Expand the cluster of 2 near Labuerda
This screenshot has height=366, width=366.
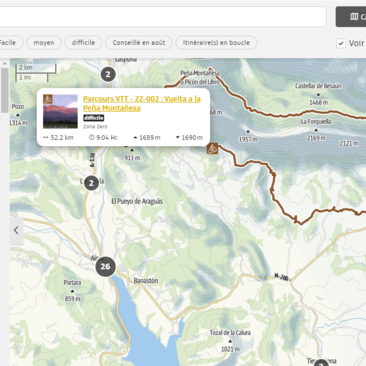coord(91,183)
